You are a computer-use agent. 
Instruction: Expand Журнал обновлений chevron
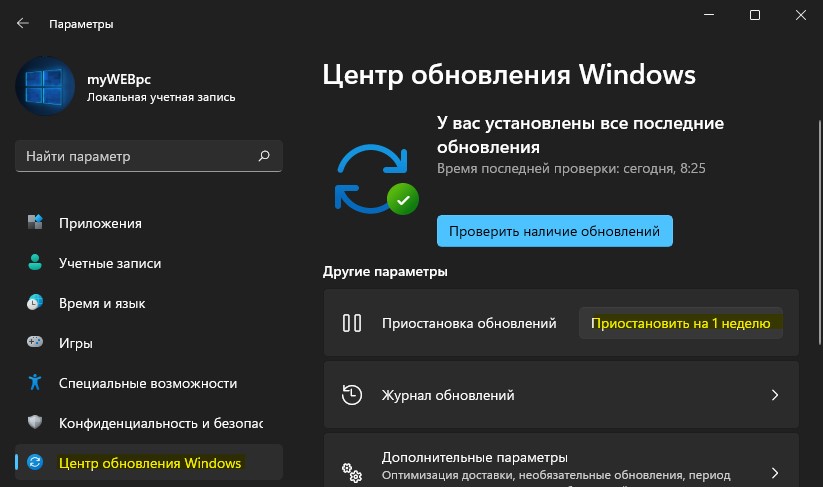click(x=775, y=395)
